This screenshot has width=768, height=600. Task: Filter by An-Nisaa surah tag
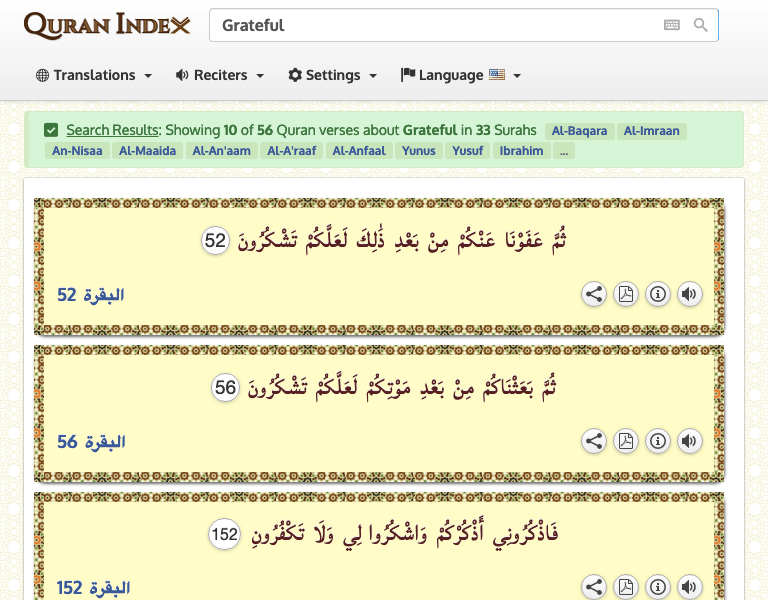click(x=77, y=151)
